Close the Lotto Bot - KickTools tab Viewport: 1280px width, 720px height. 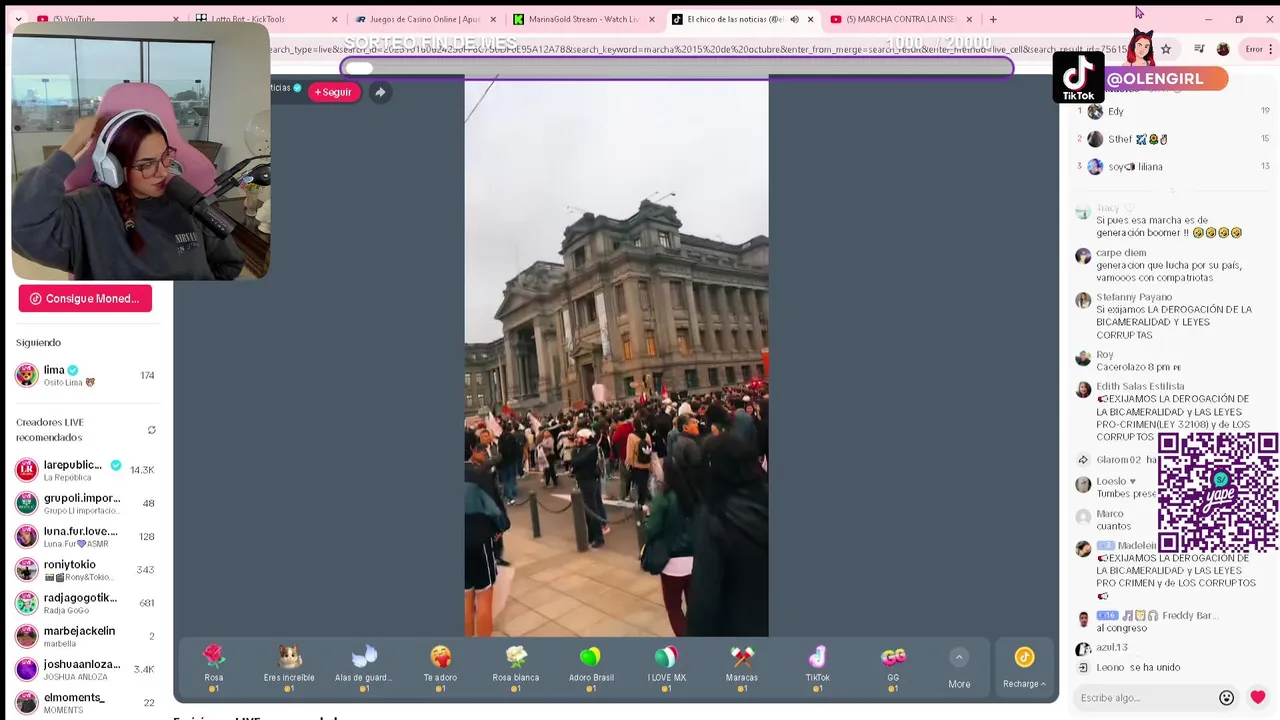(334, 19)
